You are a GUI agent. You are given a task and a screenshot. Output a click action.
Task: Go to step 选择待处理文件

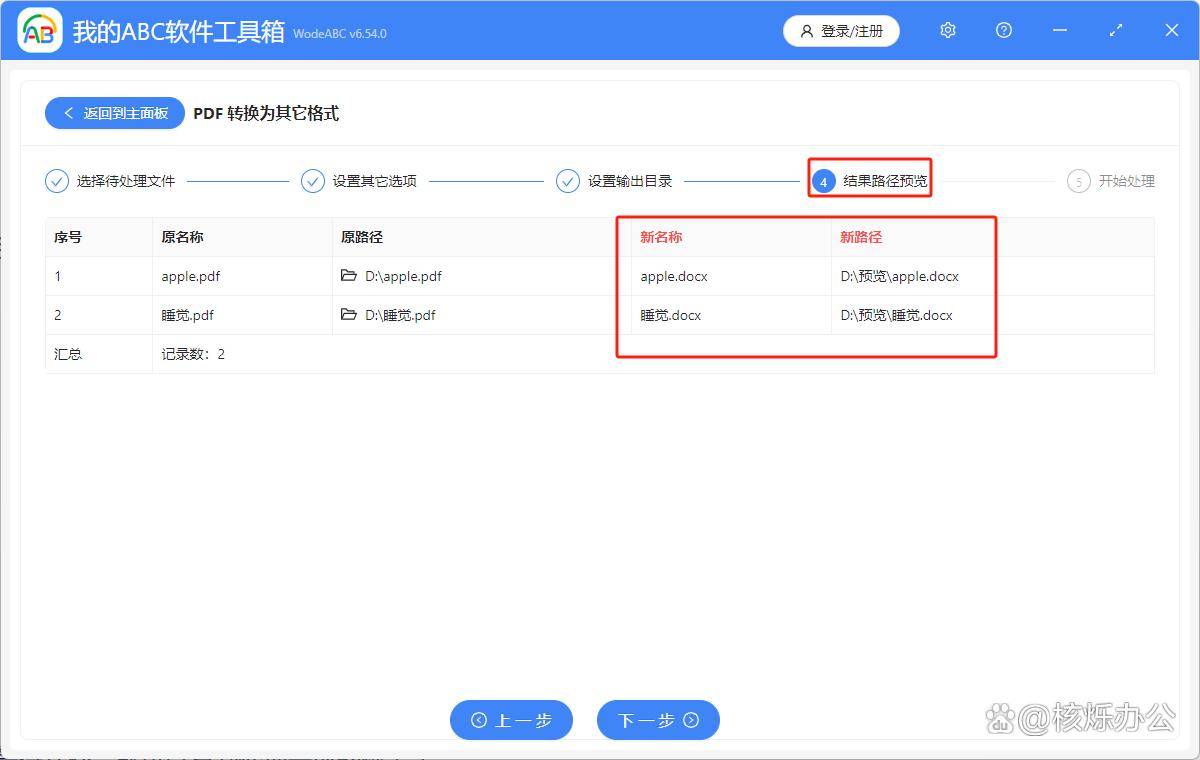tap(126, 181)
